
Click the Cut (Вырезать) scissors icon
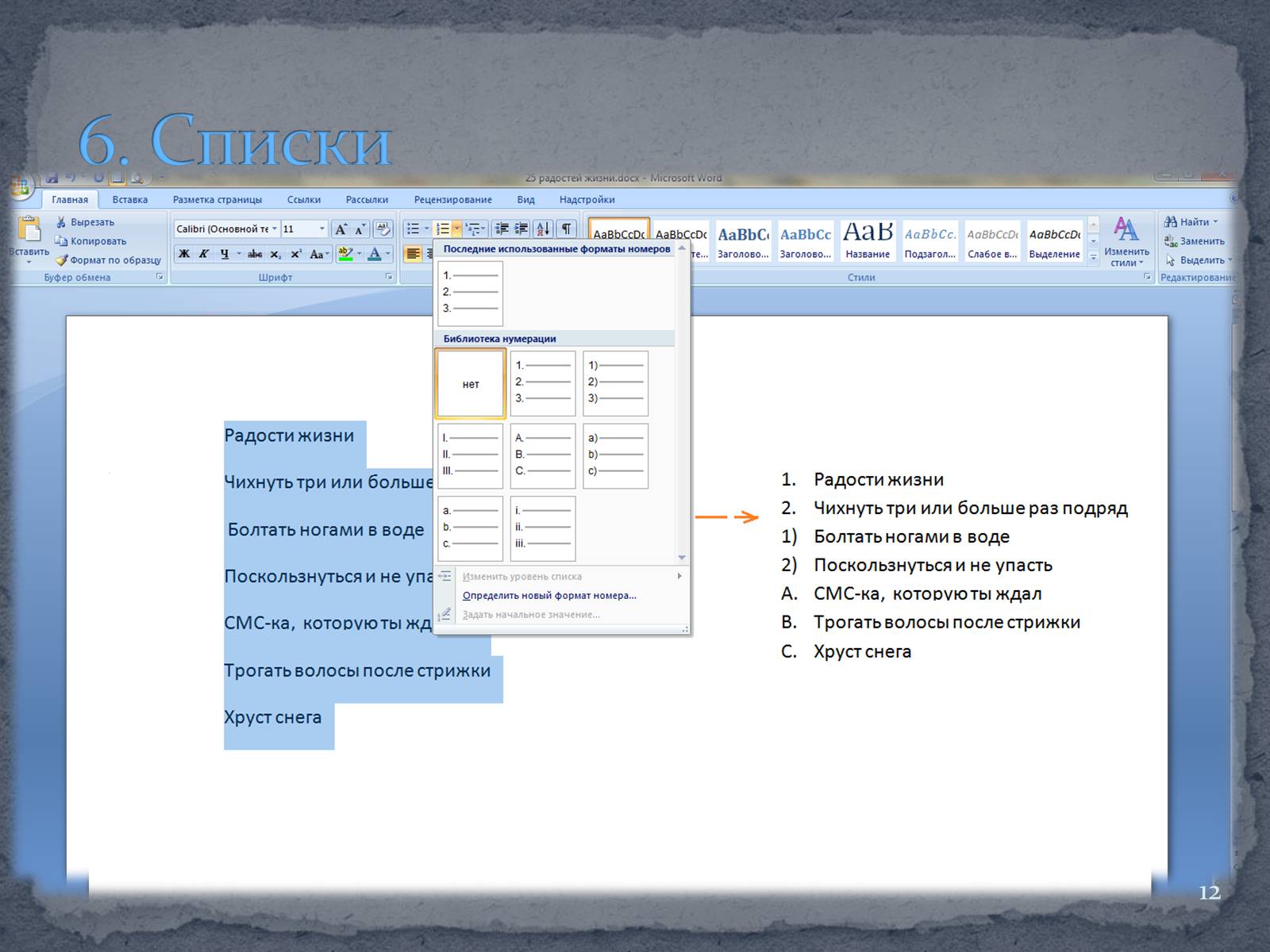coord(61,222)
